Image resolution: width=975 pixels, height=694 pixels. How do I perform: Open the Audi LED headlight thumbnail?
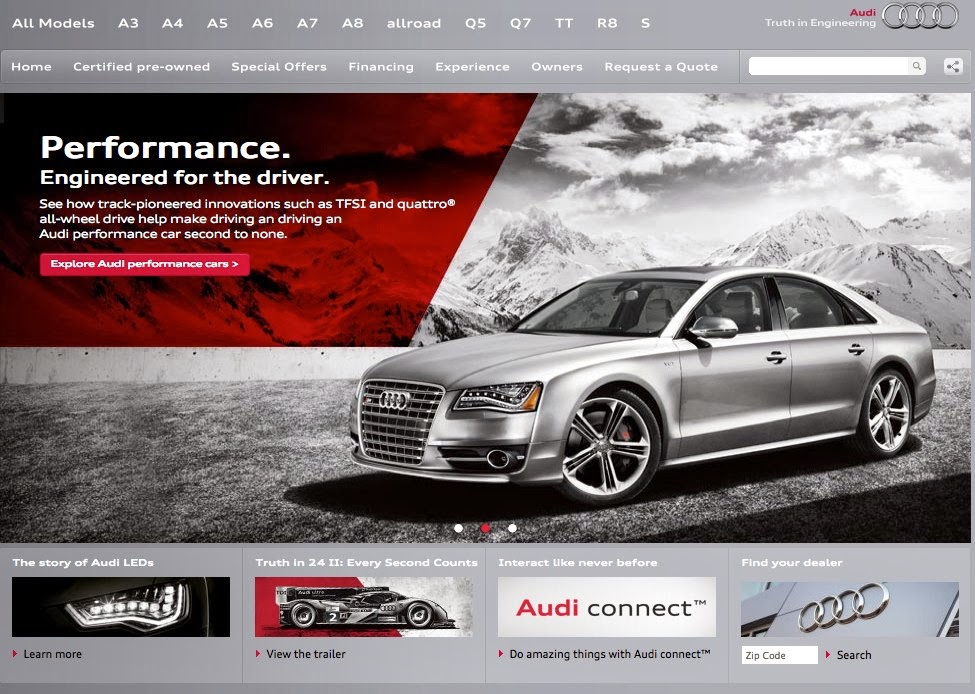pos(121,607)
